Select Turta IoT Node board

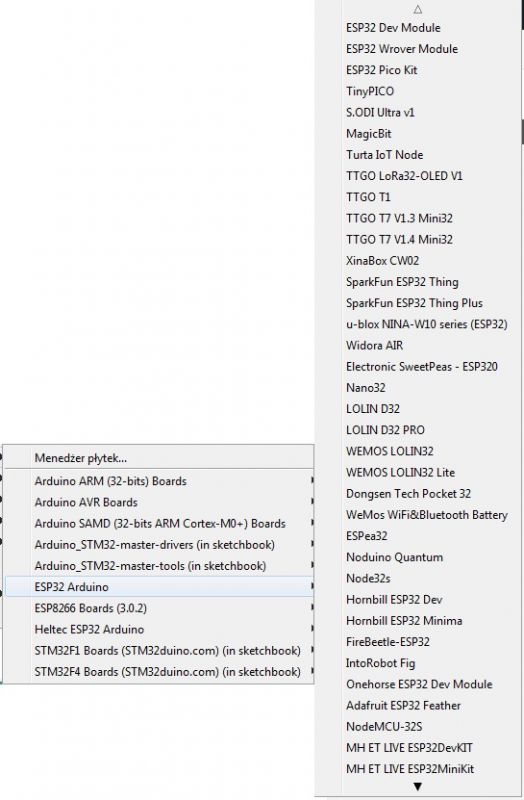(418, 155)
